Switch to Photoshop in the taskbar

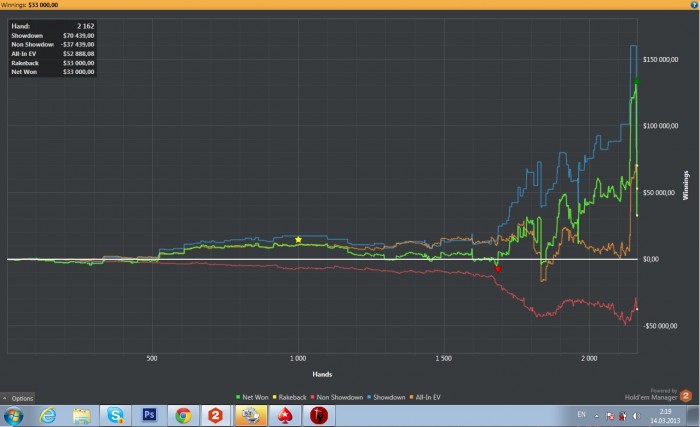tap(149, 416)
